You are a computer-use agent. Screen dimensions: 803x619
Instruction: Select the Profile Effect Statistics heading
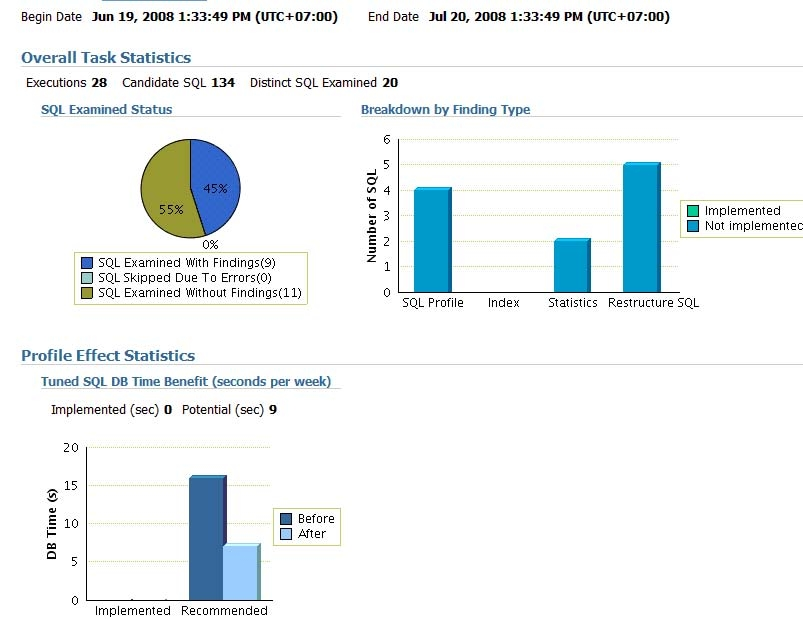point(108,355)
